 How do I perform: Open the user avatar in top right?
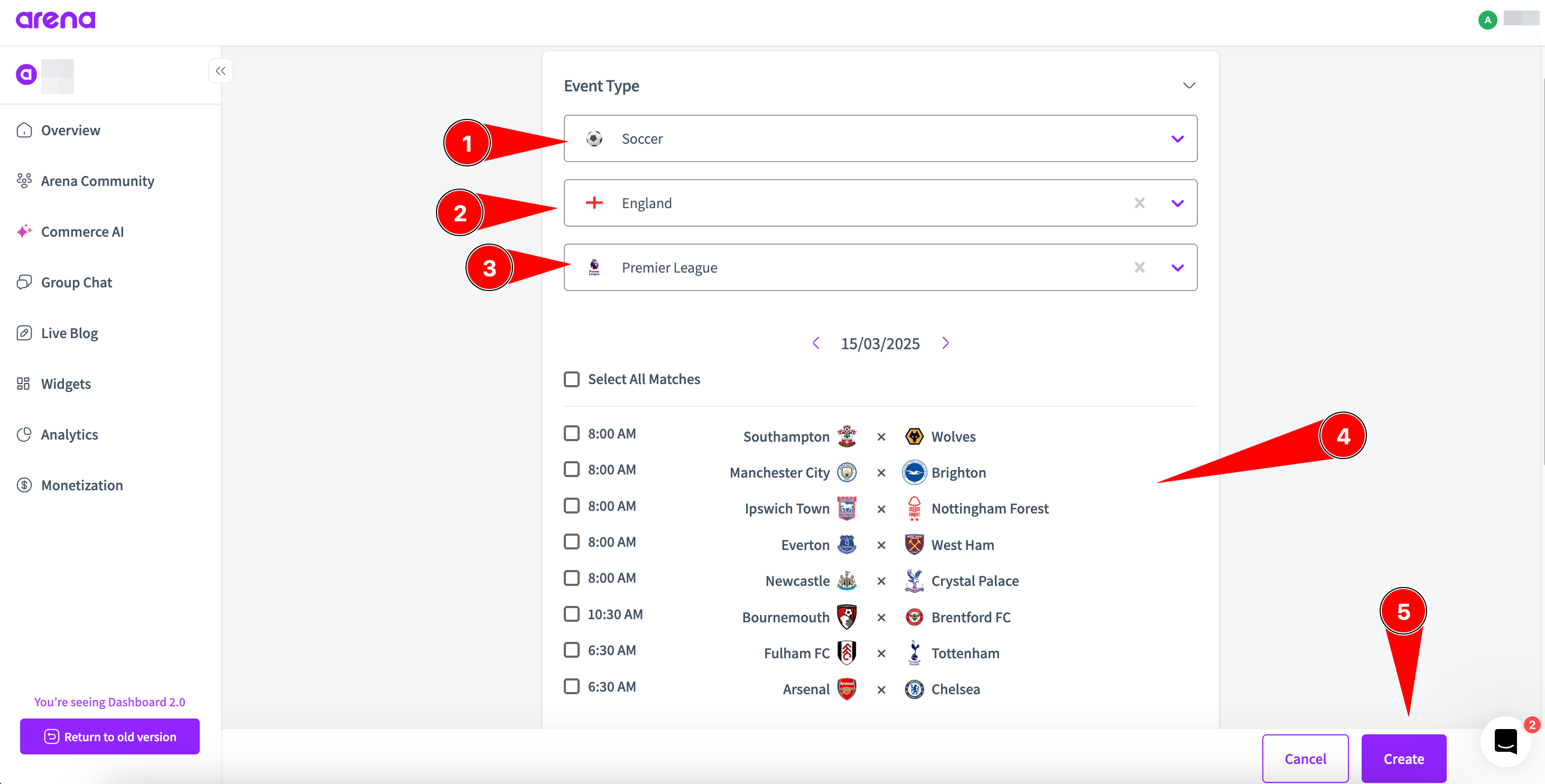[x=1487, y=20]
